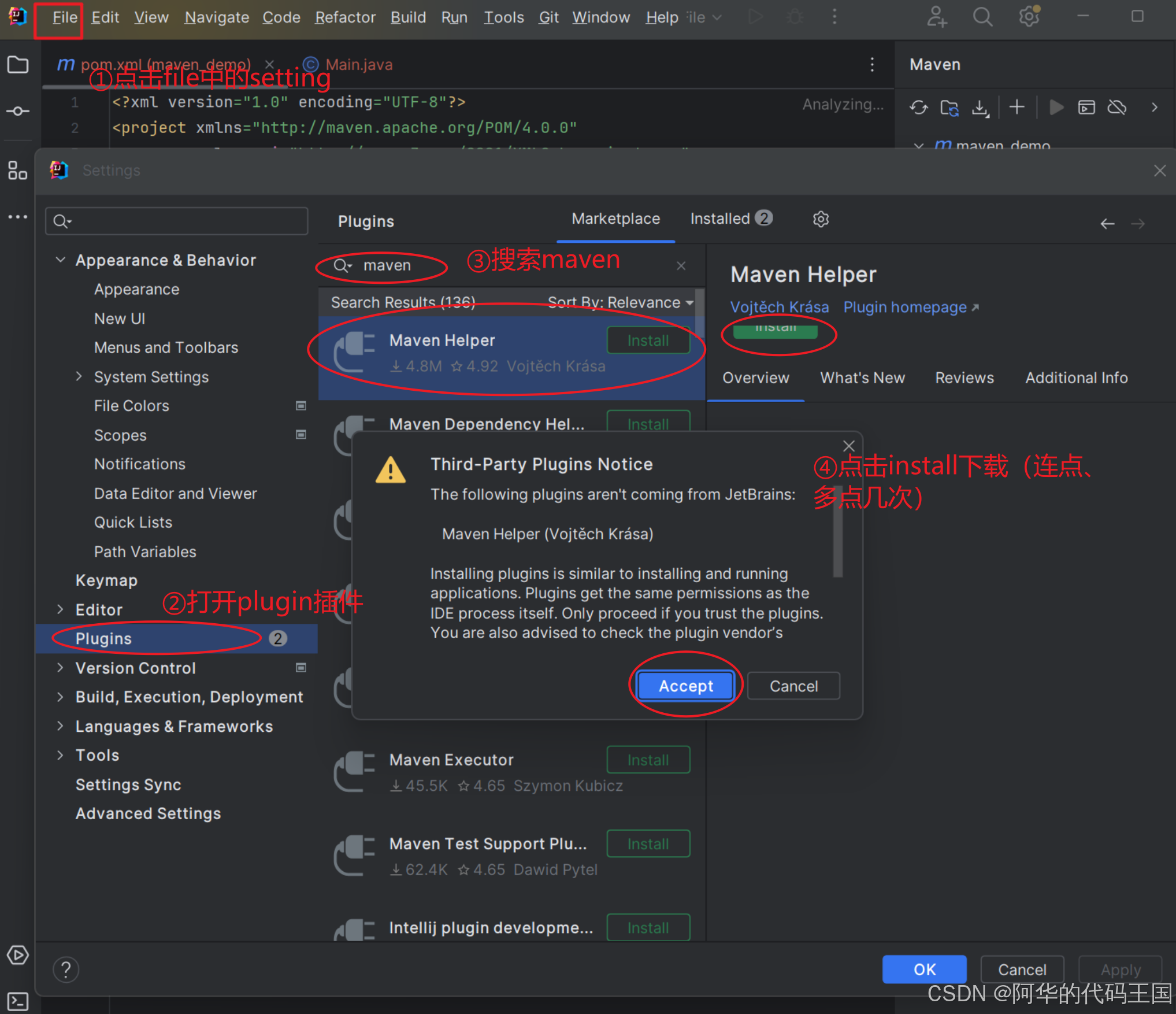Collapse Appearance & Behavior section

[x=60, y=260]
